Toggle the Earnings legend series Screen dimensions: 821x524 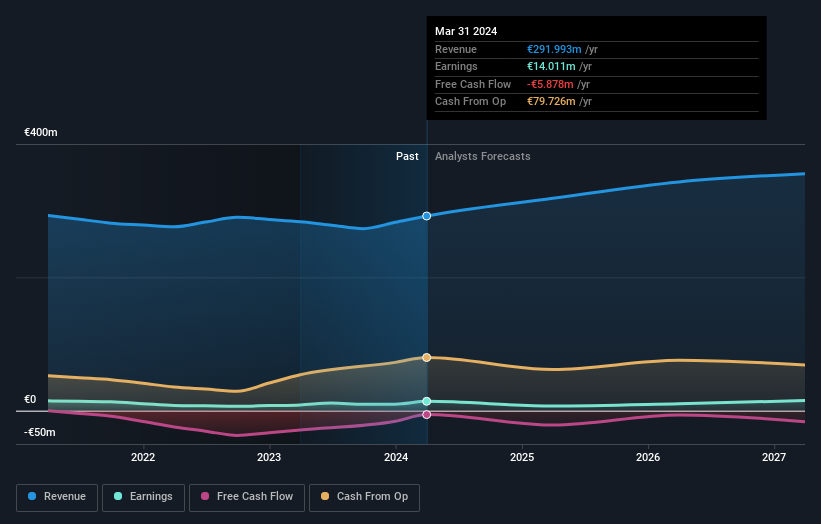tap(143, 497)
